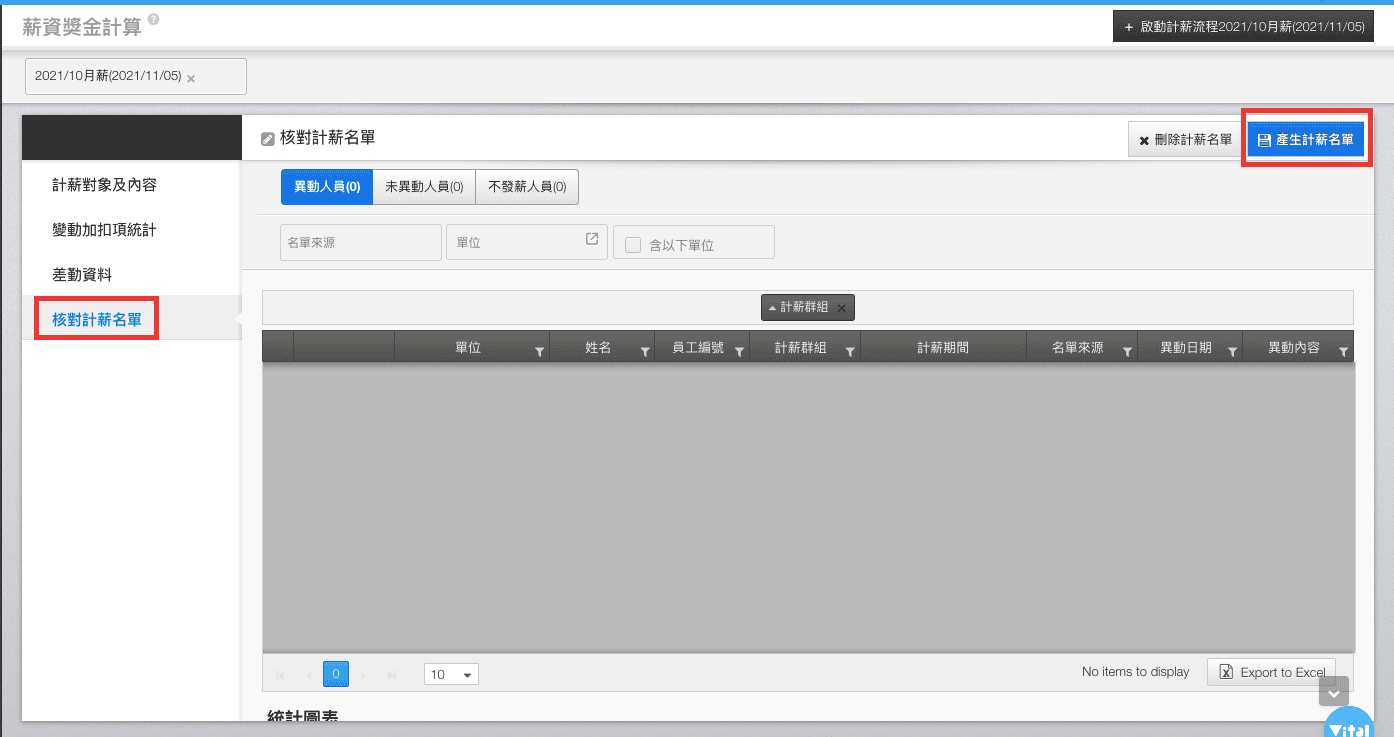Remove the 2021/10月薪 tag with its x icon

coord(191,78)
